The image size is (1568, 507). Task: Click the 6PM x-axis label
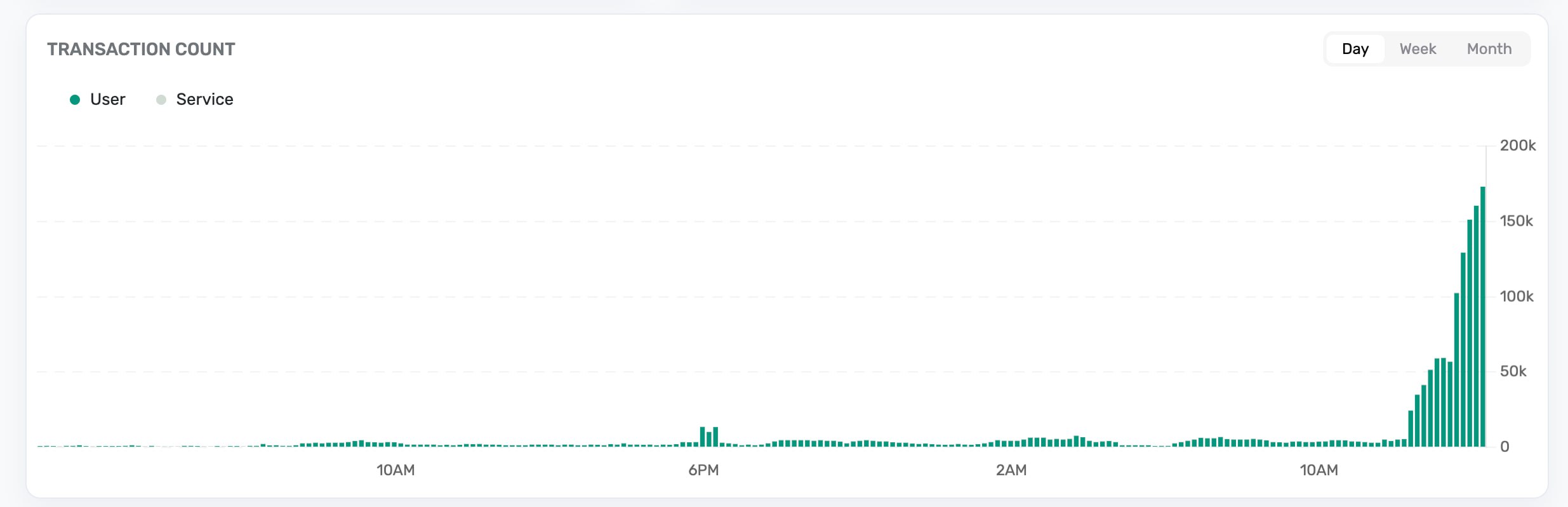(x=703, y=470)
